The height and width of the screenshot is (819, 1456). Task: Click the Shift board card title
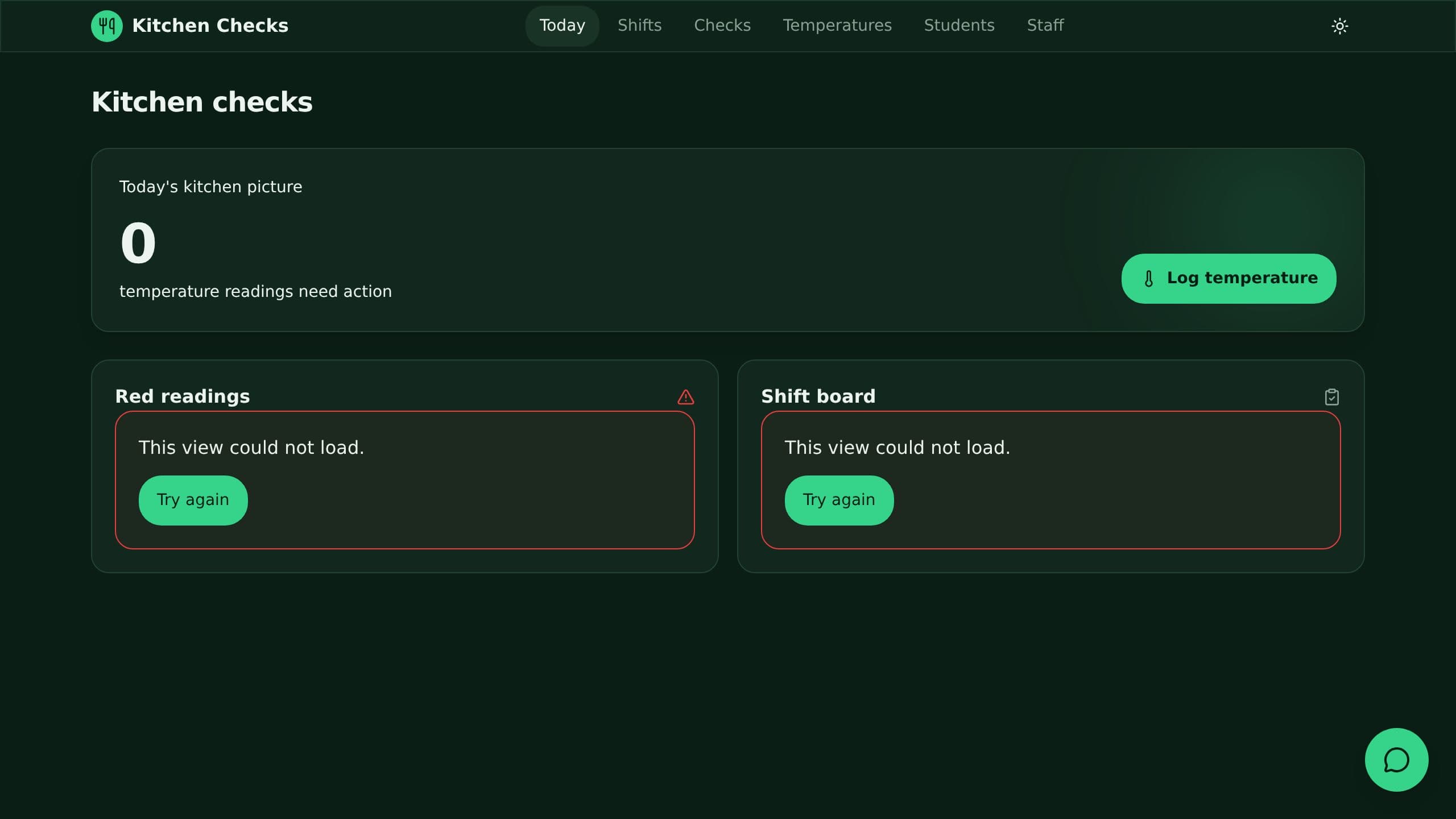click(x=818, y=396)
